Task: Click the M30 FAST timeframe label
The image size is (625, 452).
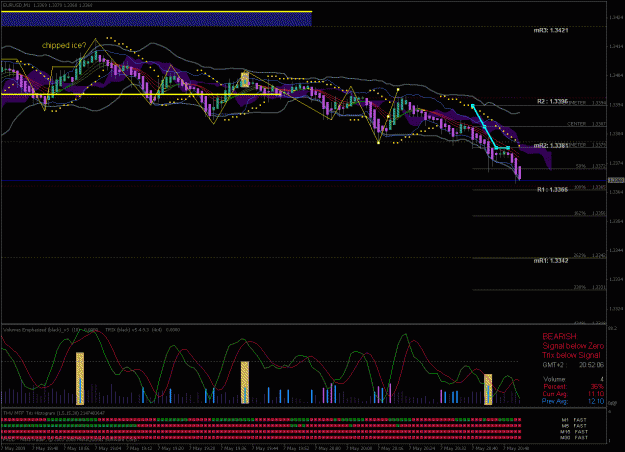Action: click(574, 438)
